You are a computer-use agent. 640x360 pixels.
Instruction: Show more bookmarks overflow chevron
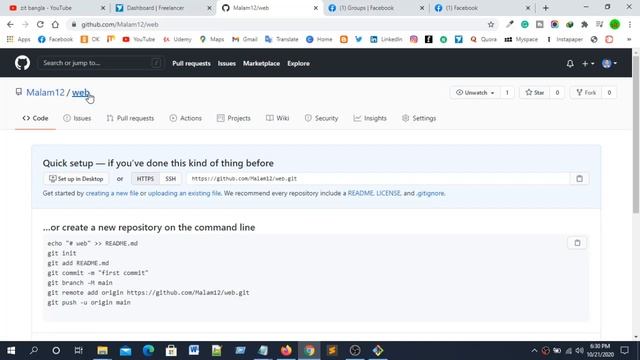click(x=629, y=39)
